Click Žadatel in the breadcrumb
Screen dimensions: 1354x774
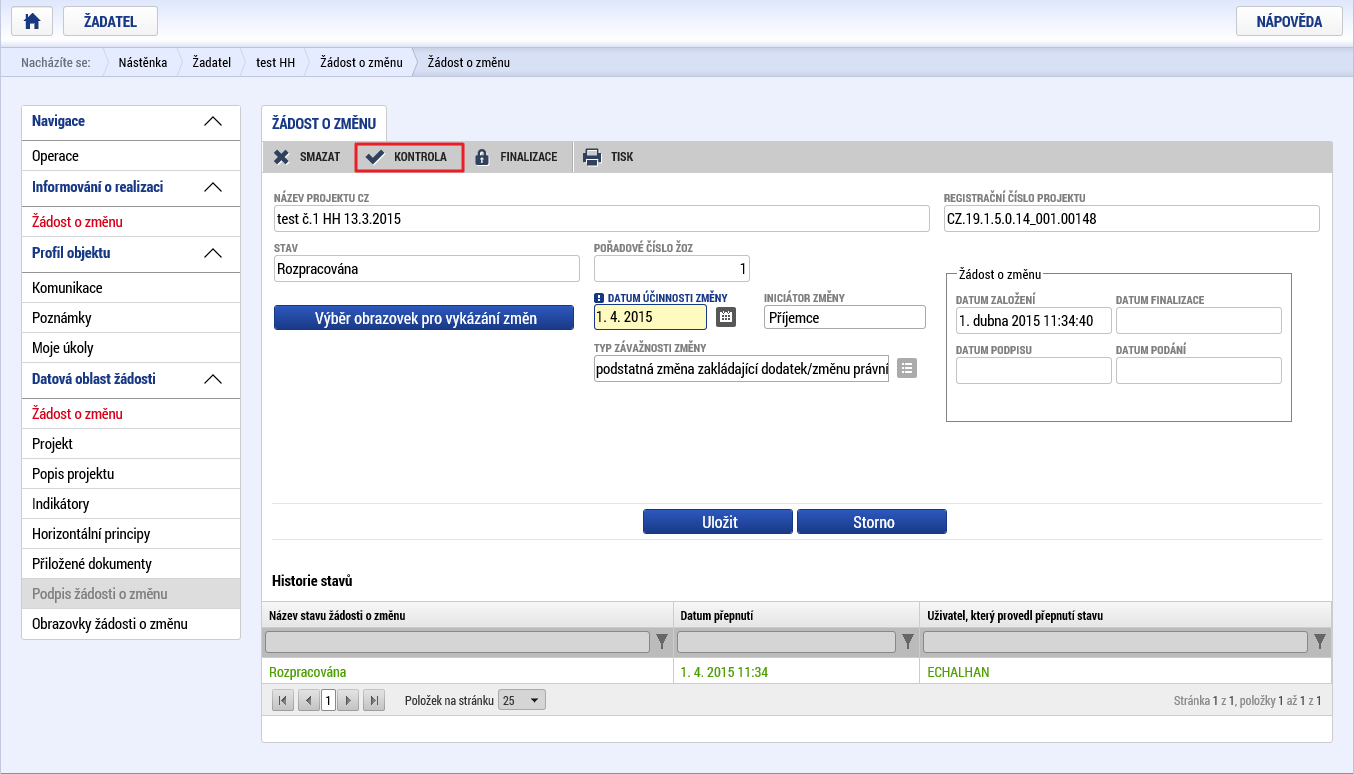(x=212, y=62)
